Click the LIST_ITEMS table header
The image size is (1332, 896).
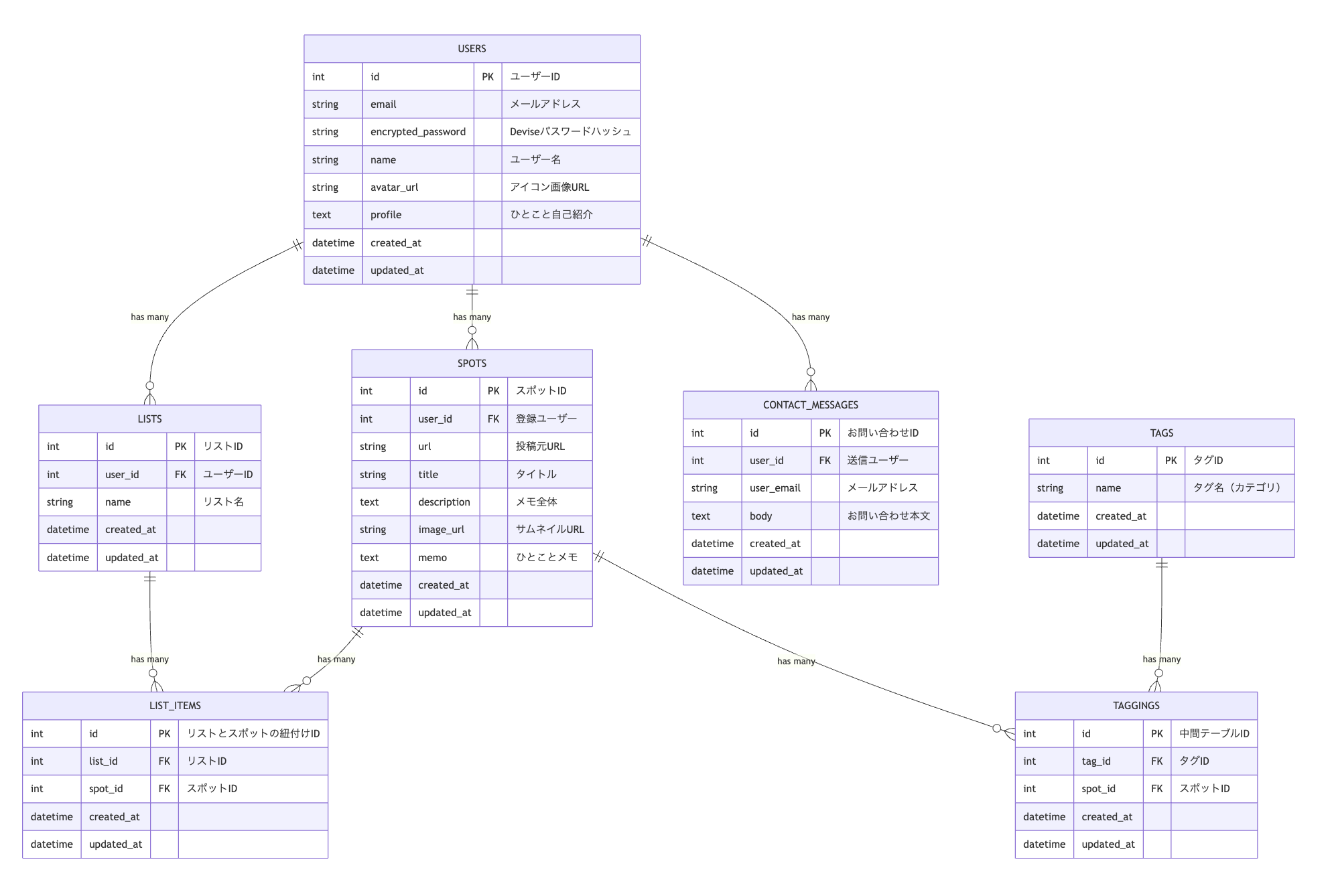point(175,705)
